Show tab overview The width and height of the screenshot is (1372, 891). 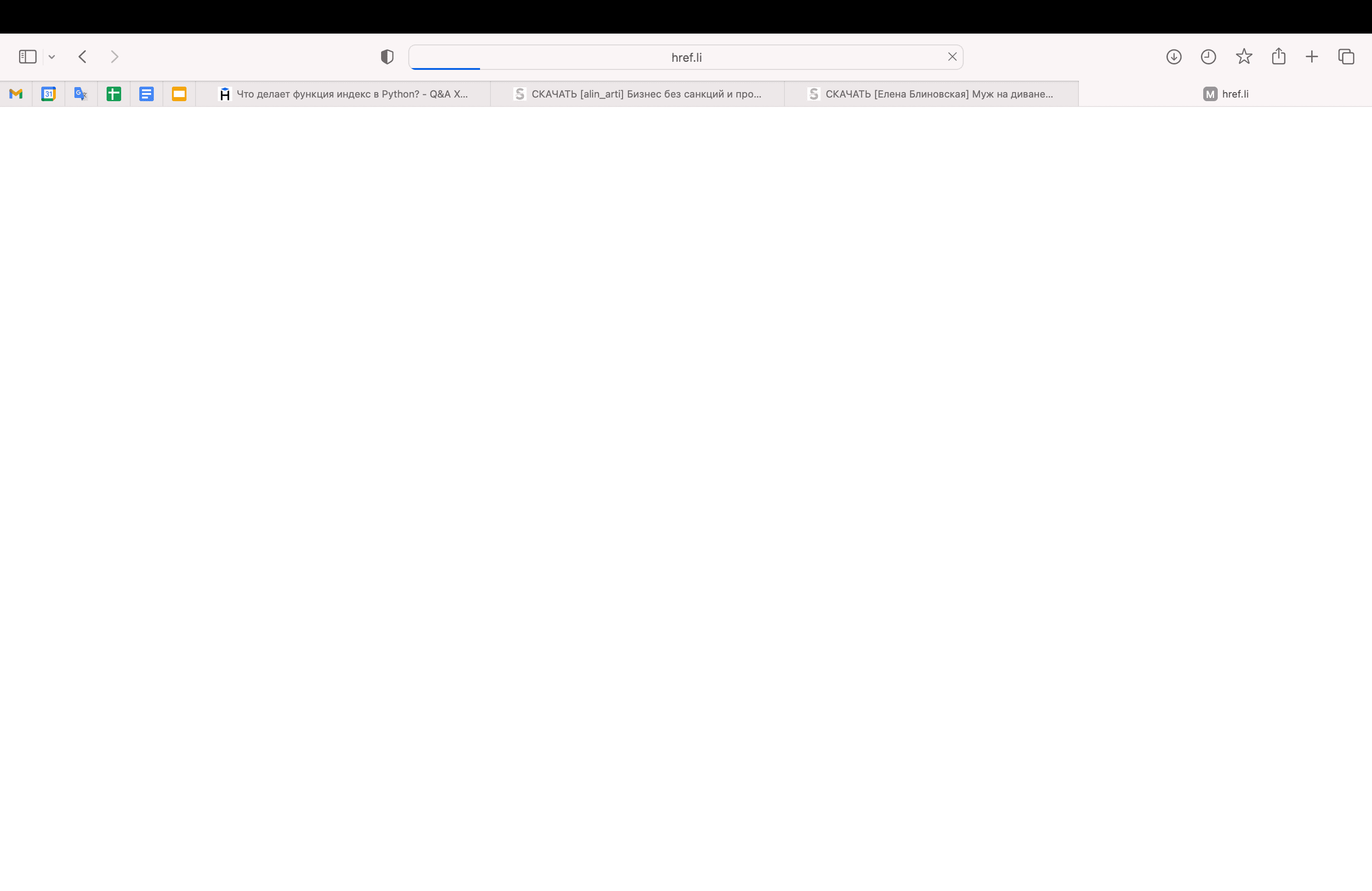(1346, 56)
